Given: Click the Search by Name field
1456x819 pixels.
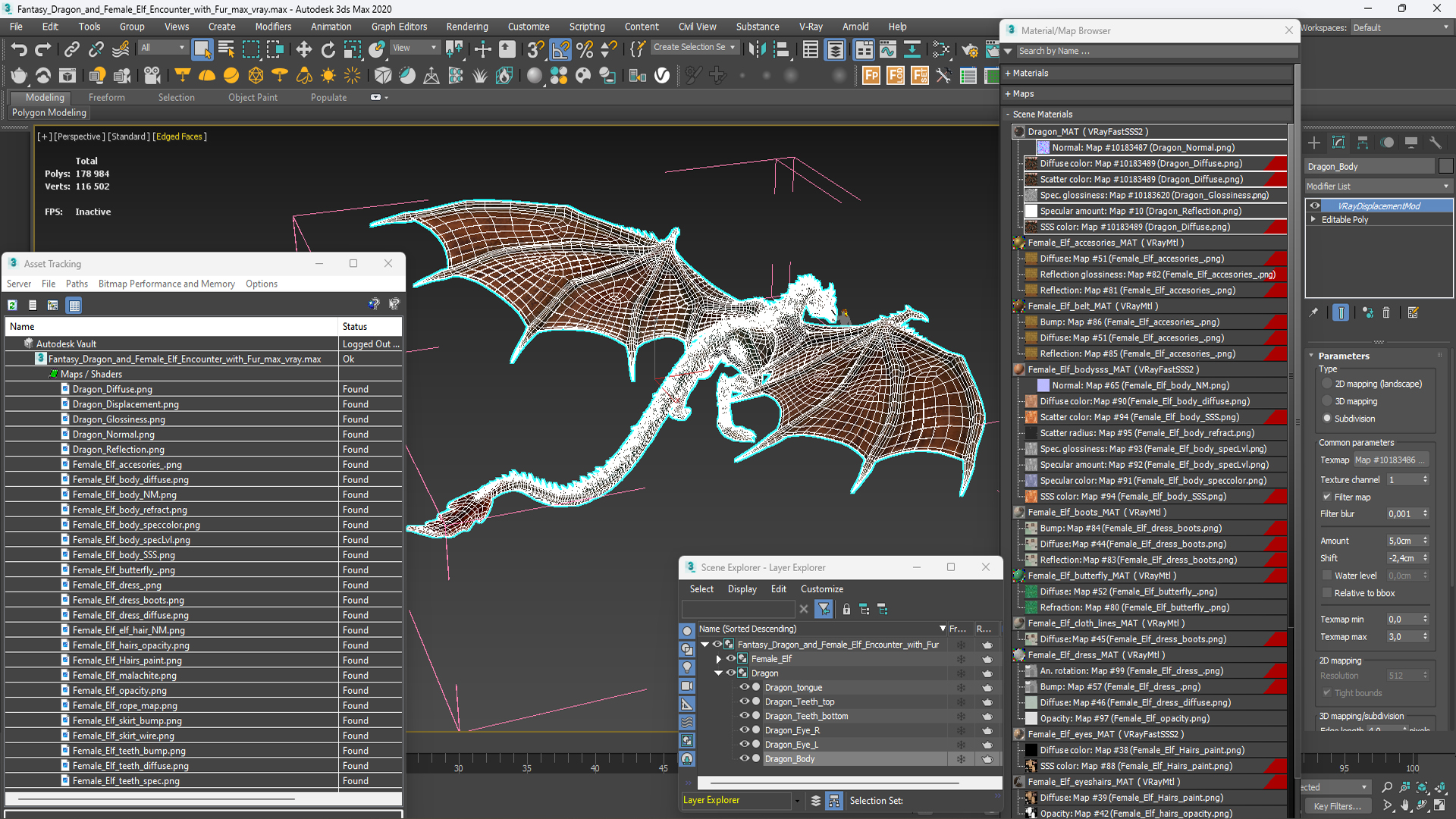Looking at the screenshot, I should click(x=1155, y=51).
